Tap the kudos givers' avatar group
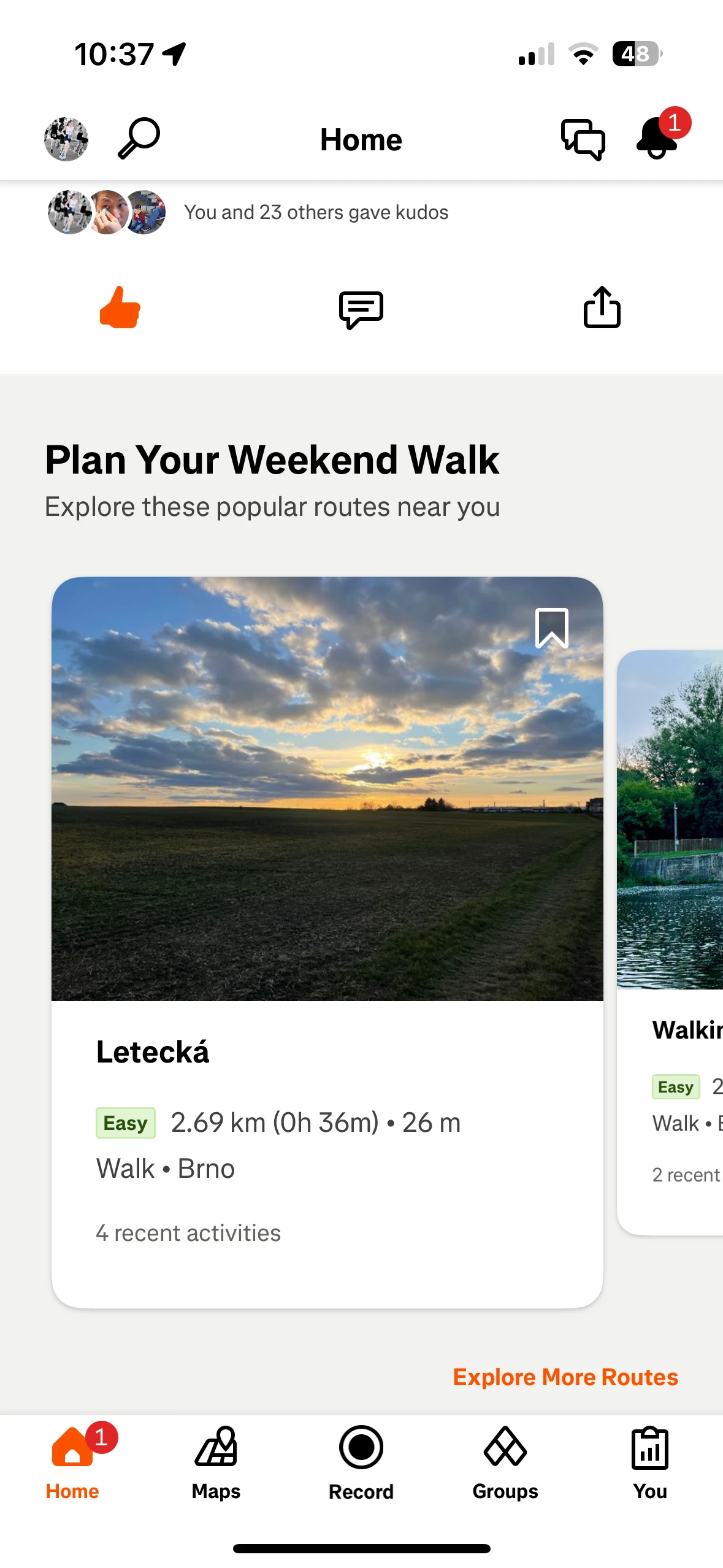Viewport: 723px width, 1568px height. click(107, 212)
